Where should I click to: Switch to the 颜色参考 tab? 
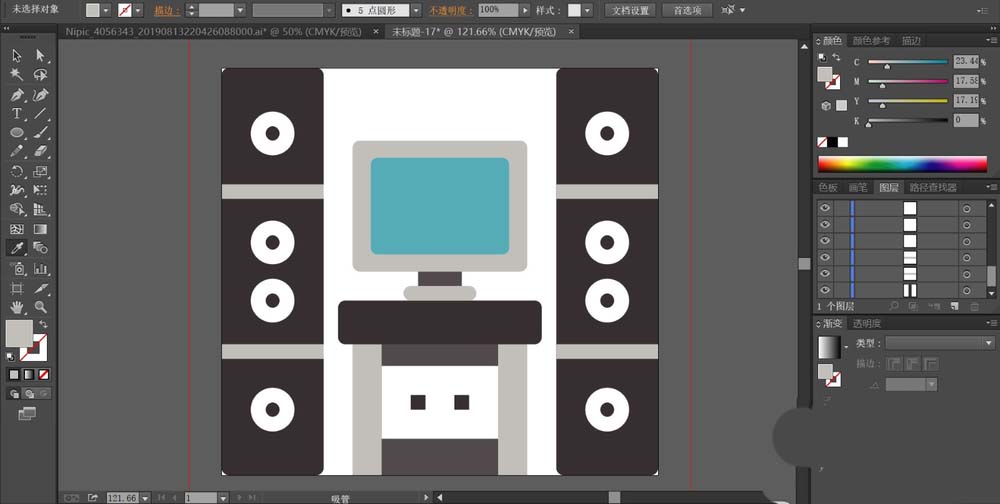pyautogui.click(x=871, y=41)
